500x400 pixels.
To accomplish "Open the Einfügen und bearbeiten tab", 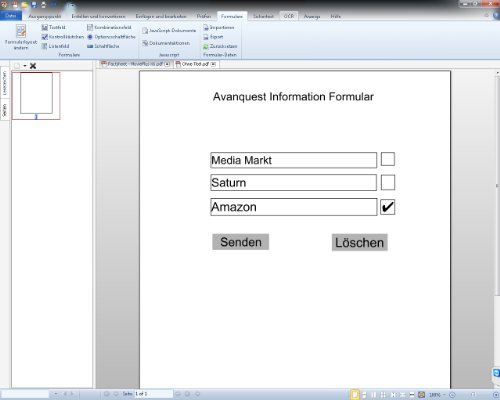I will [161, 16].
